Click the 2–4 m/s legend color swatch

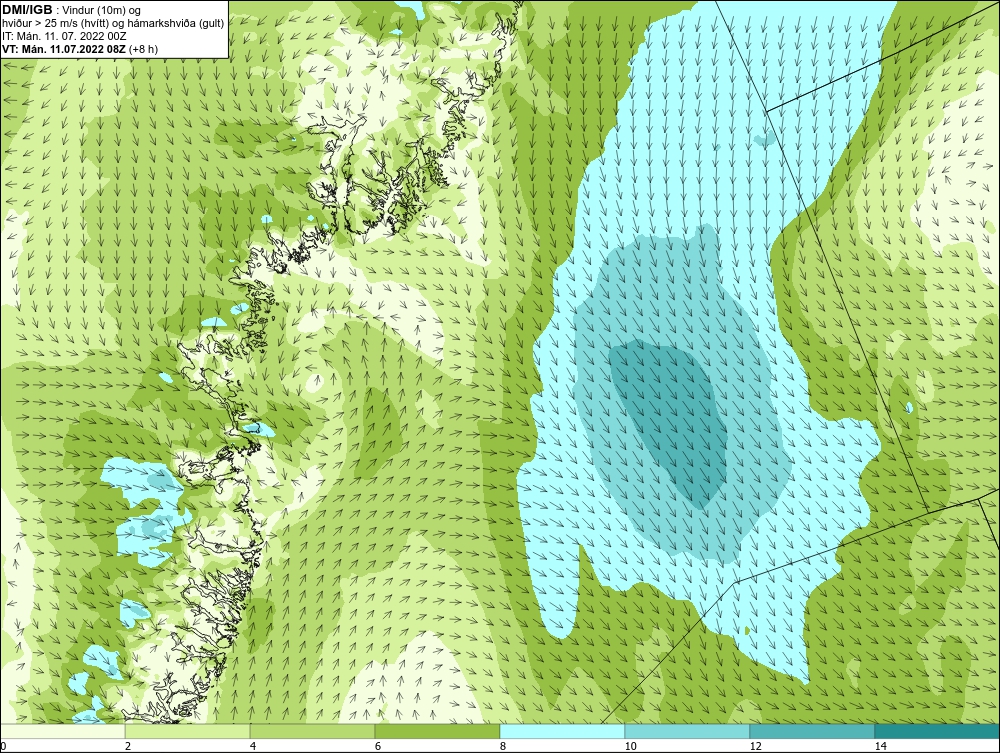[x=188, y=731]
